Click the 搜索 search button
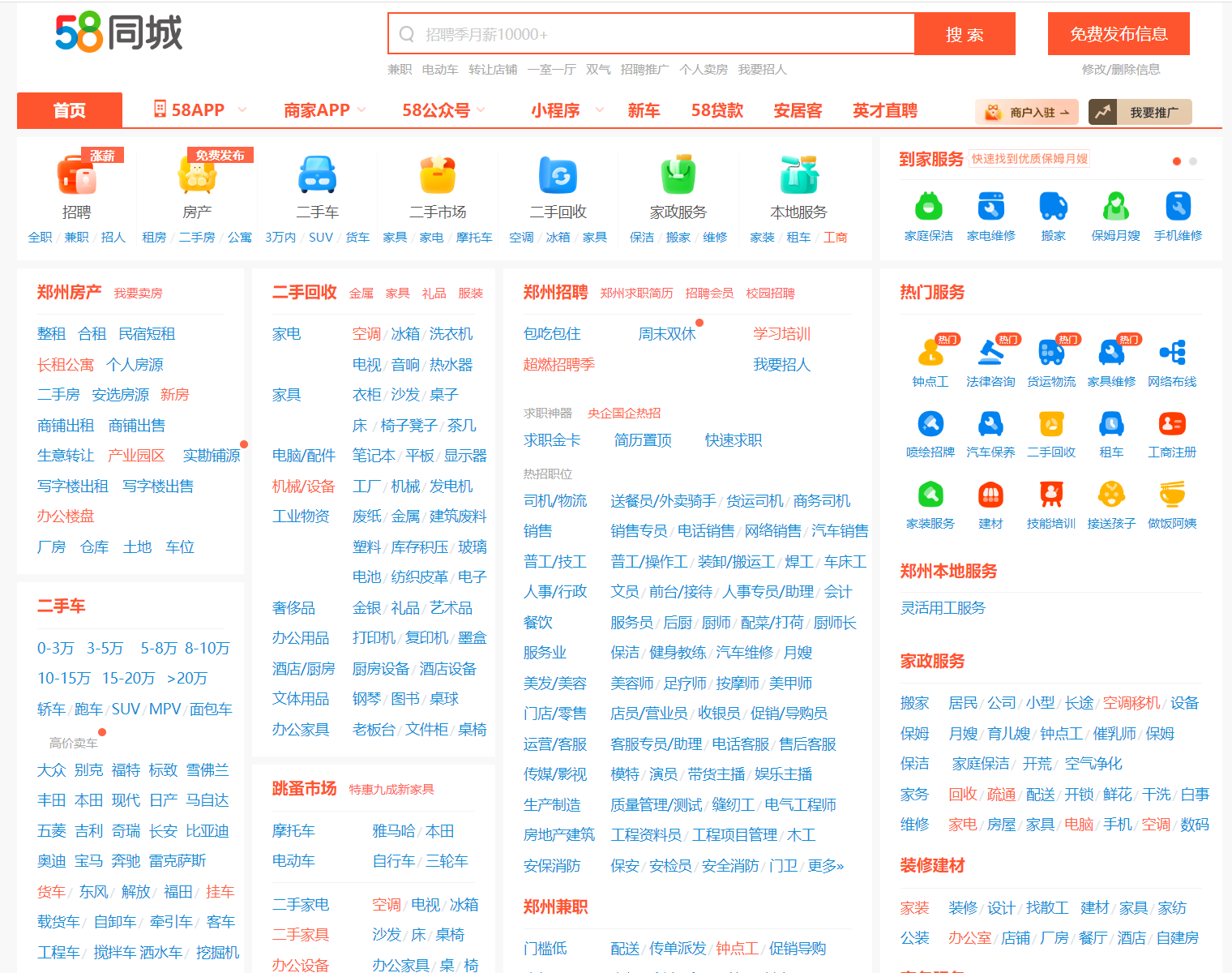Image resolution: width=1232 pixels, height=973 pixels. click(x=965, y=34)
